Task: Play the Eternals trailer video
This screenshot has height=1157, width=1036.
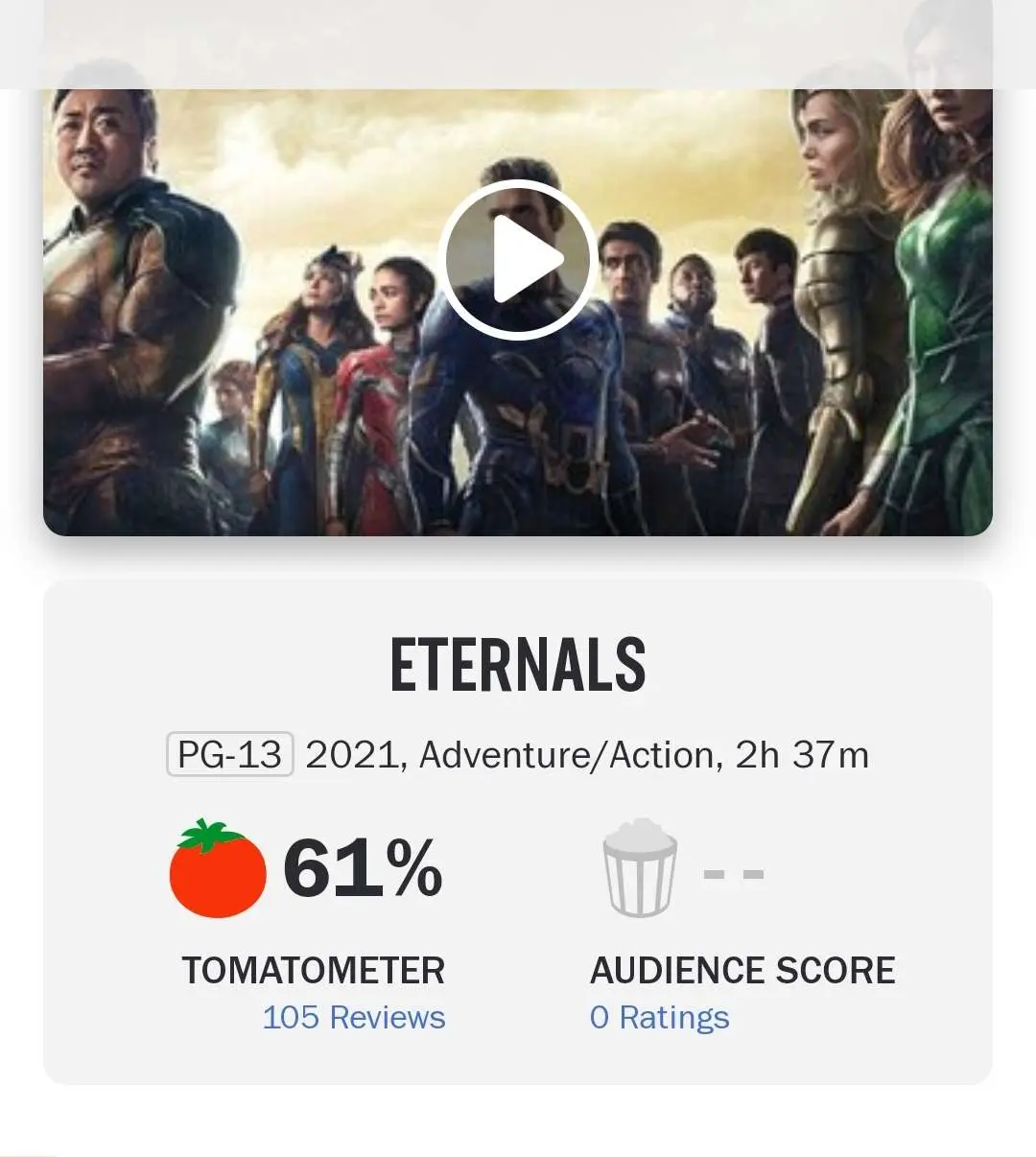Action: click(518, 259)
